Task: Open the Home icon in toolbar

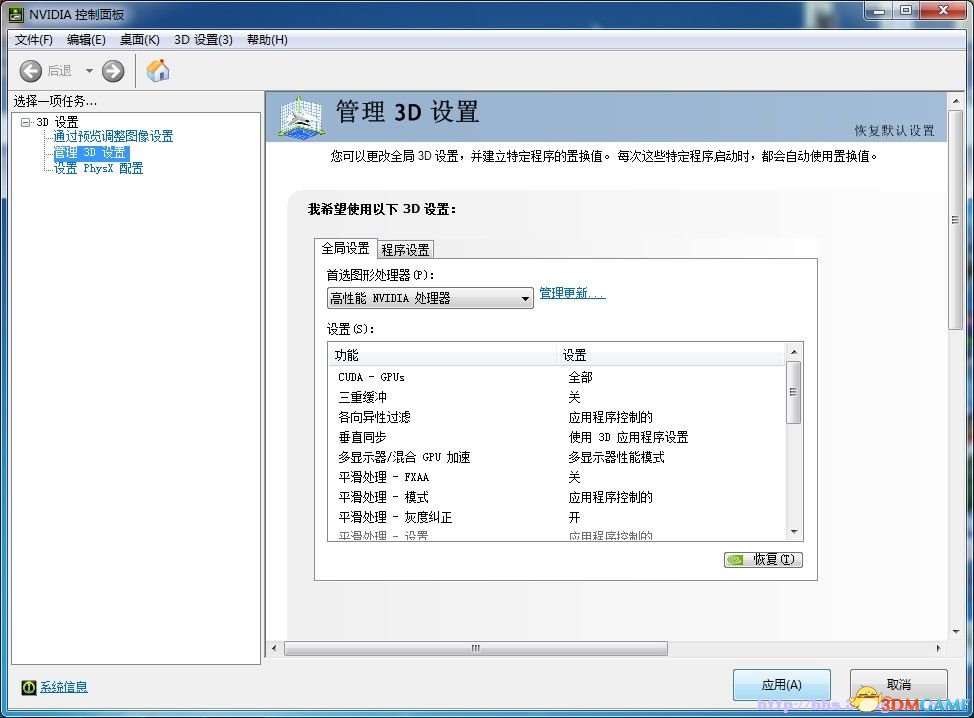Action: (158, 70)
